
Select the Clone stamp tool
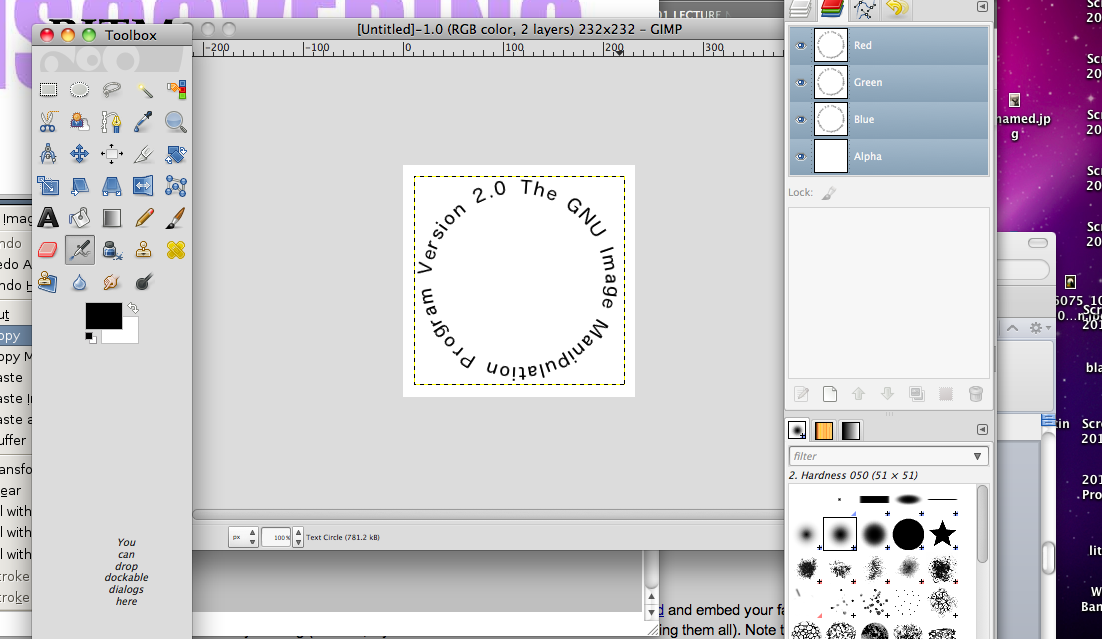pyautogui.click(x=144, y=250)
